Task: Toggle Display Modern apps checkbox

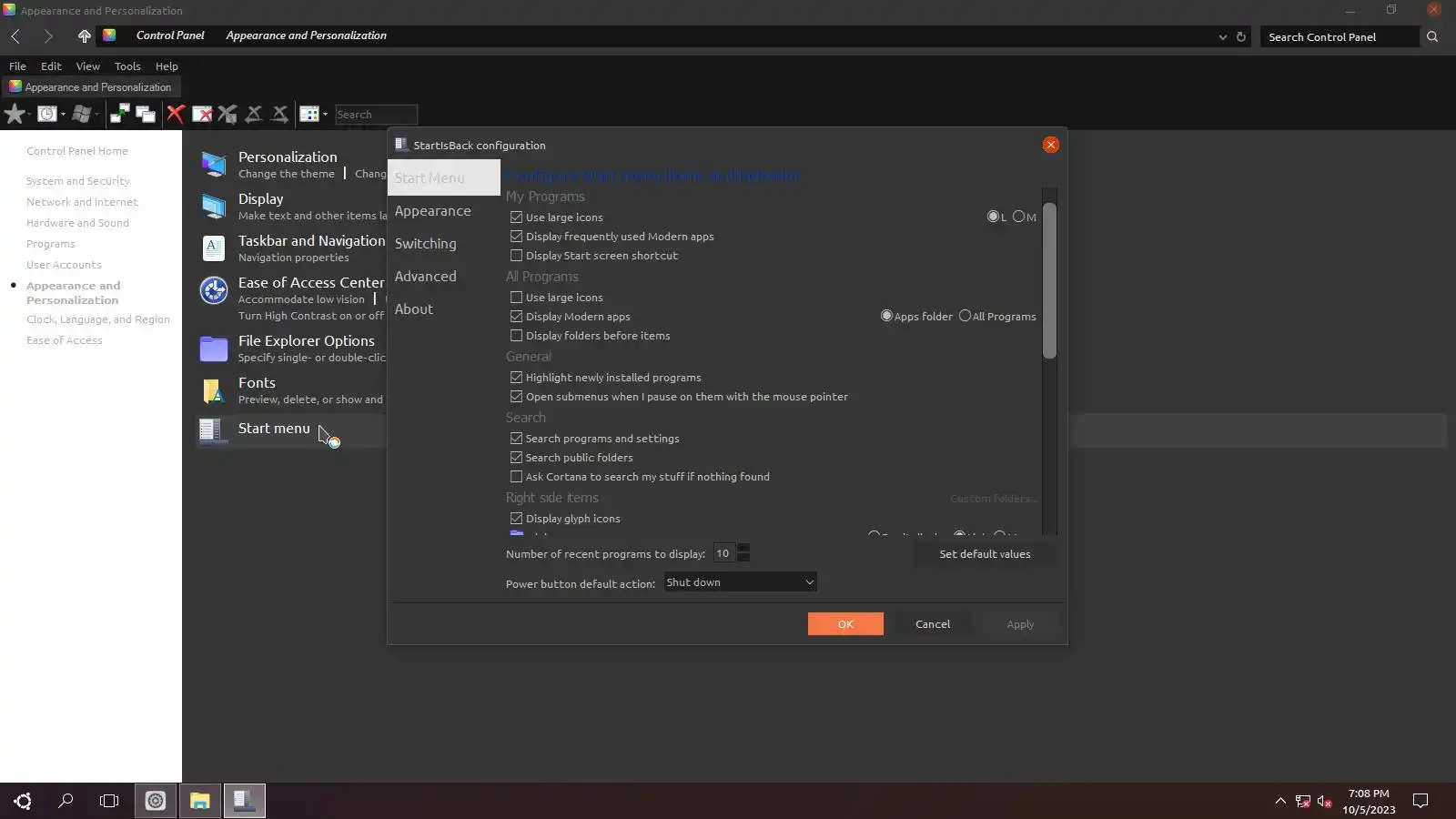Action: [516, 317]
